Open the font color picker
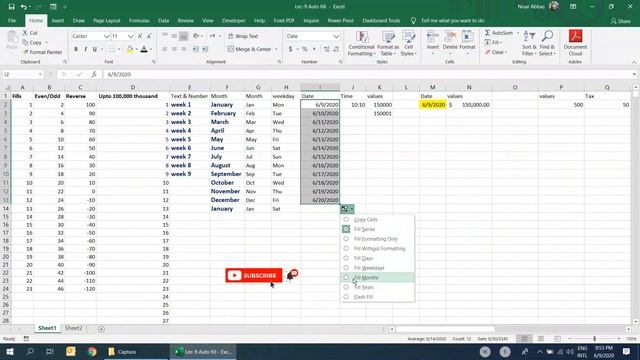The height and width of the screenshot is (360, 640). coord(144,49)
